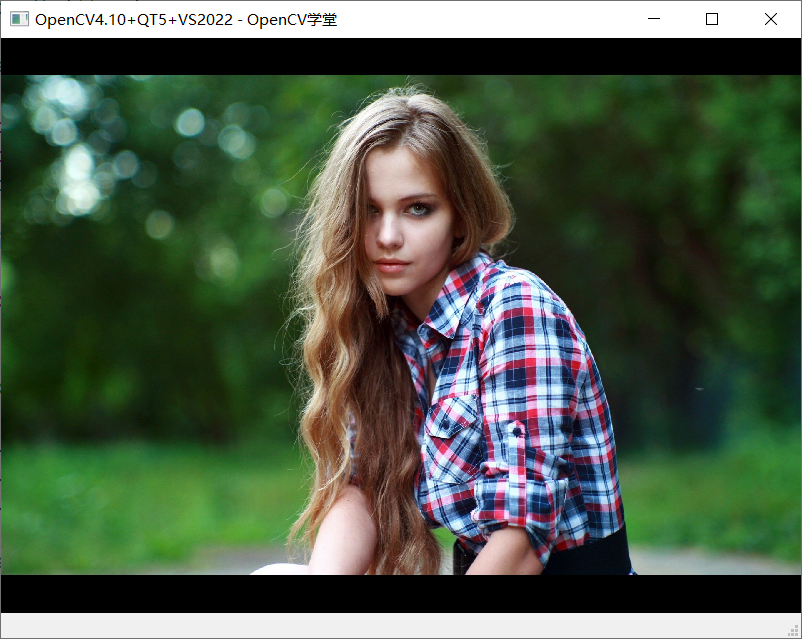
Task: Click the maximize square icon
Action: point(711,19)
